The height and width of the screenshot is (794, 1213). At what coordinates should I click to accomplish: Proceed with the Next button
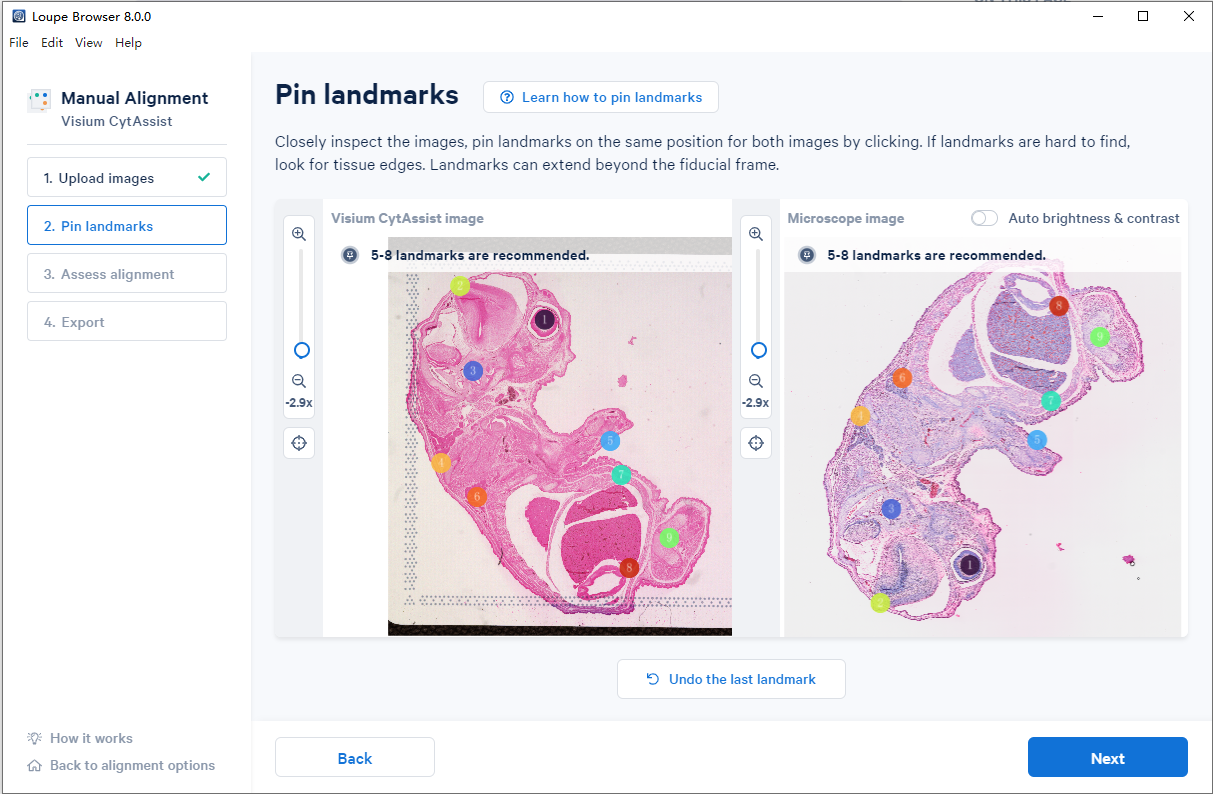tap(1108, 757)
